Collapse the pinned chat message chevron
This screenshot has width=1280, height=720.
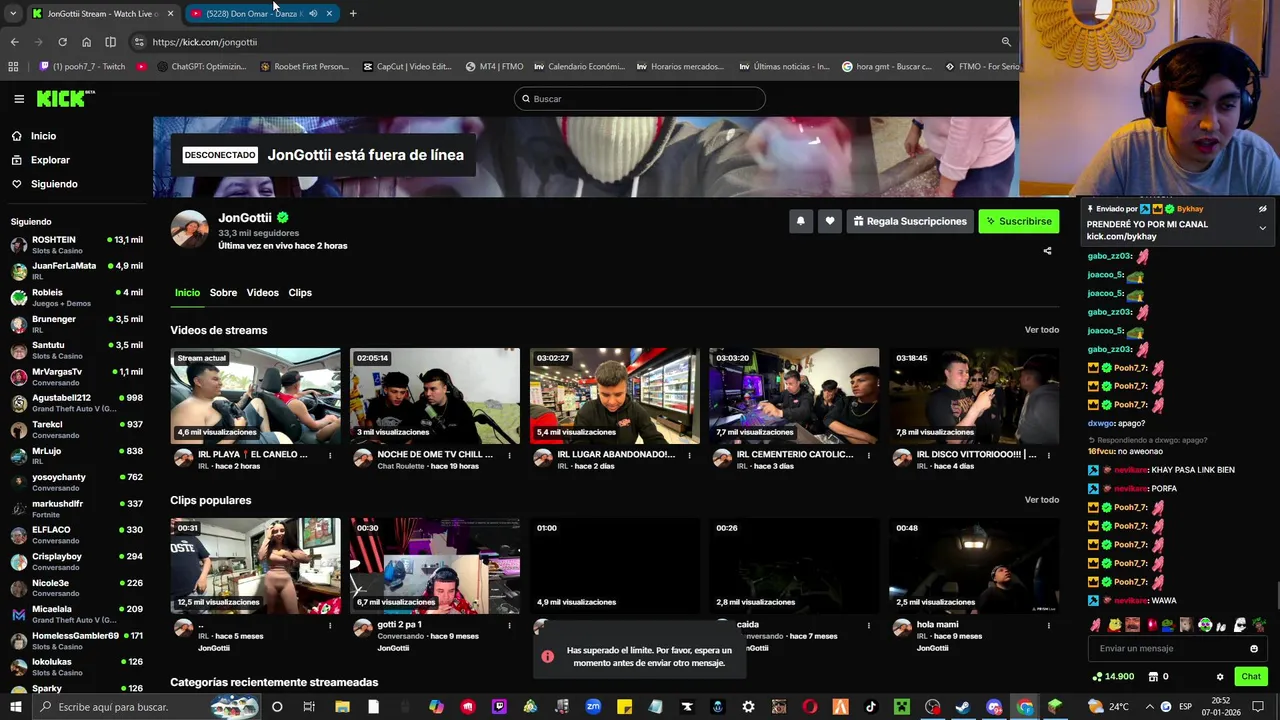click(1262, 228)
